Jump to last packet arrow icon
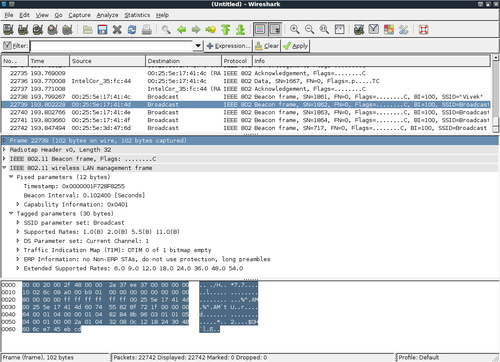This screenshot has height=362, width=500. pos(240,30)
